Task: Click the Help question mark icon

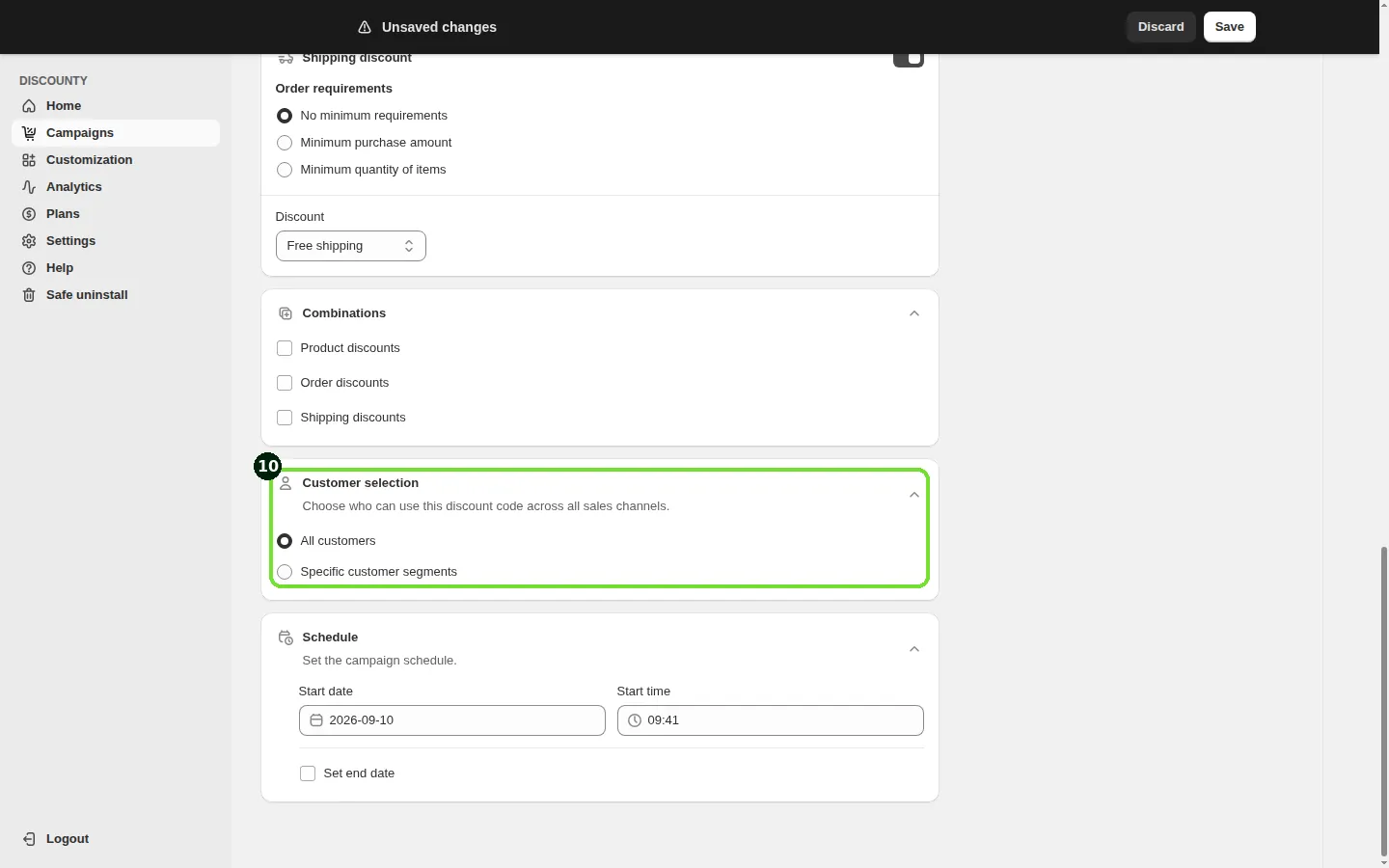Action: 29,268
